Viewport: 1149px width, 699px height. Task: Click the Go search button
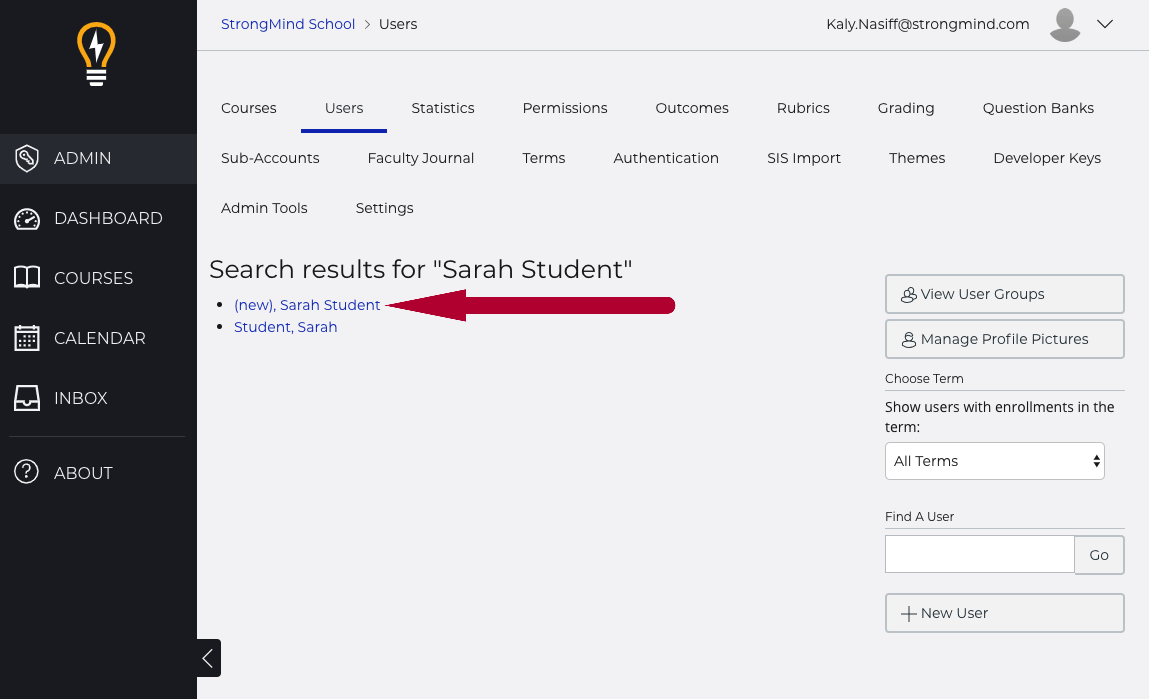(1098, 555)
